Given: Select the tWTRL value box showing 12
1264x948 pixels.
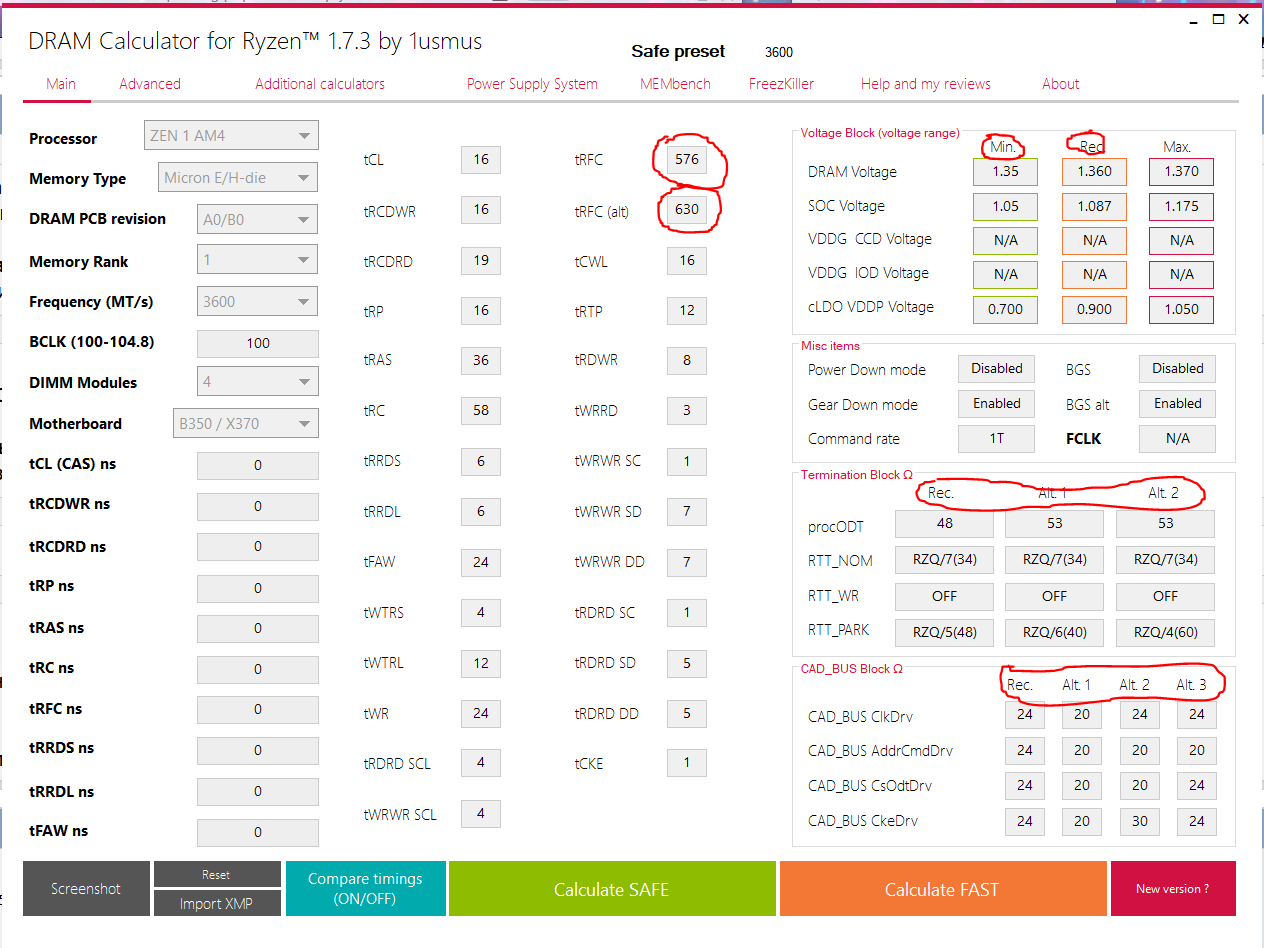Looking at the screenshot, I should coord(481,662).
